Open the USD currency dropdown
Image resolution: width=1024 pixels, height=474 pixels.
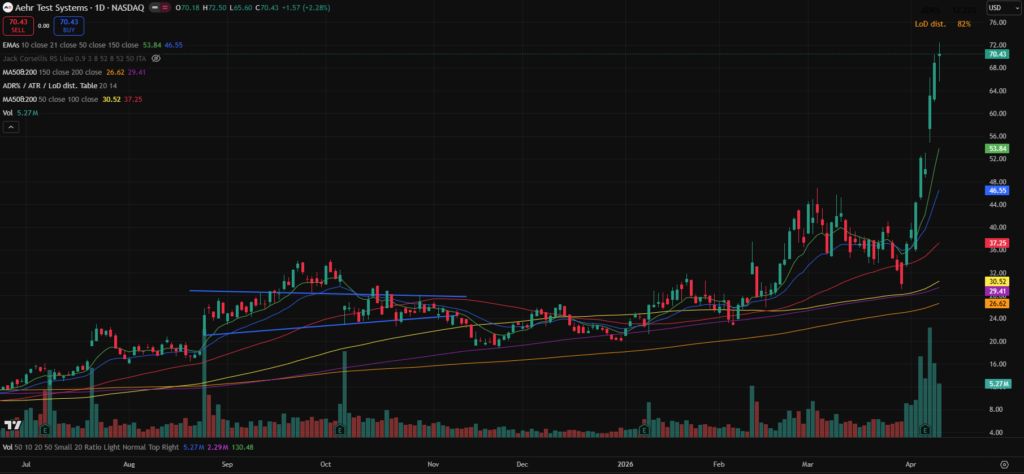click(996, 8)
